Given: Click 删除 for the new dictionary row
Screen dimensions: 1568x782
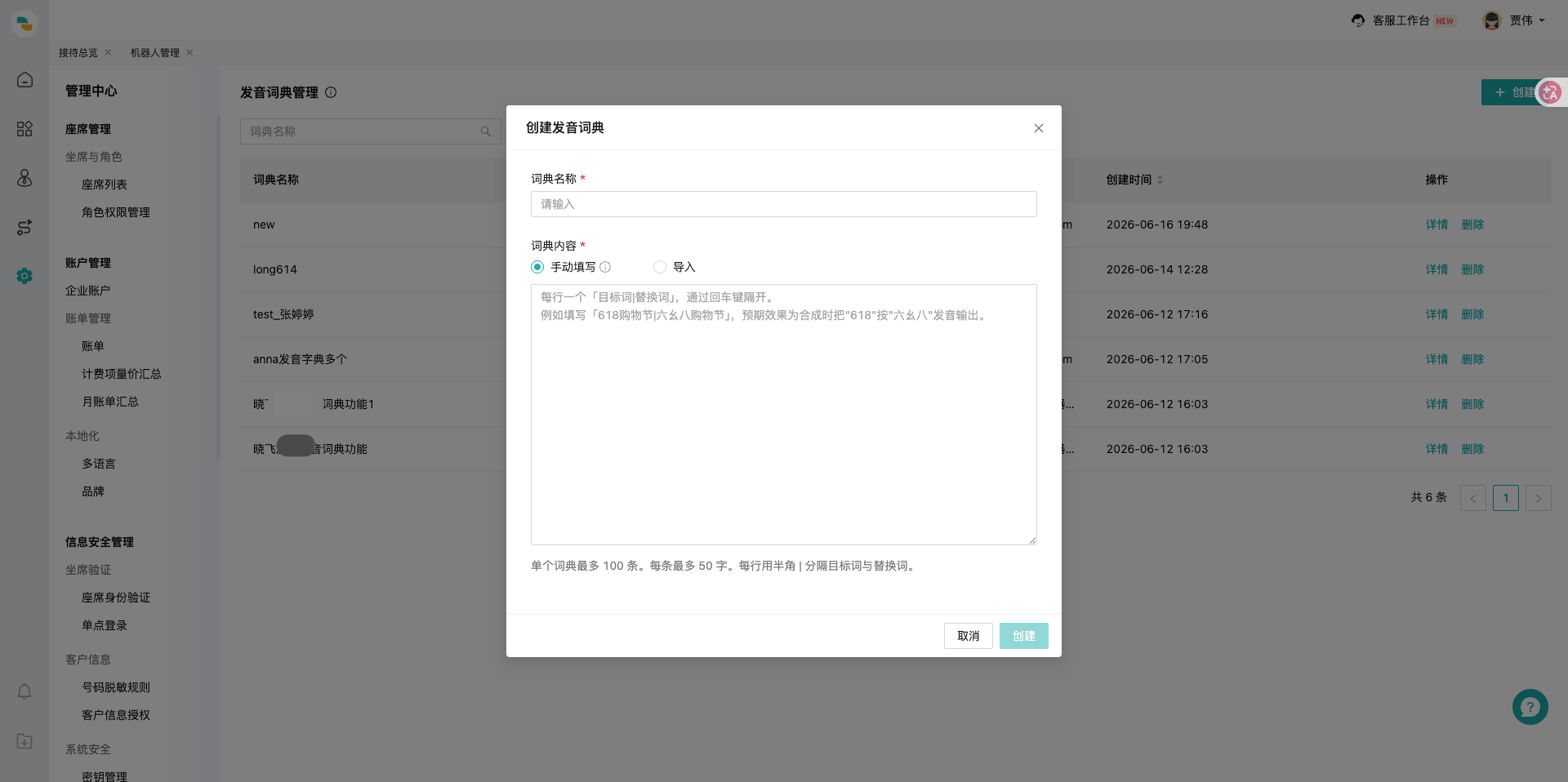Looking at the screenshot, I should pyautogui.click(x=1472, y=224).
